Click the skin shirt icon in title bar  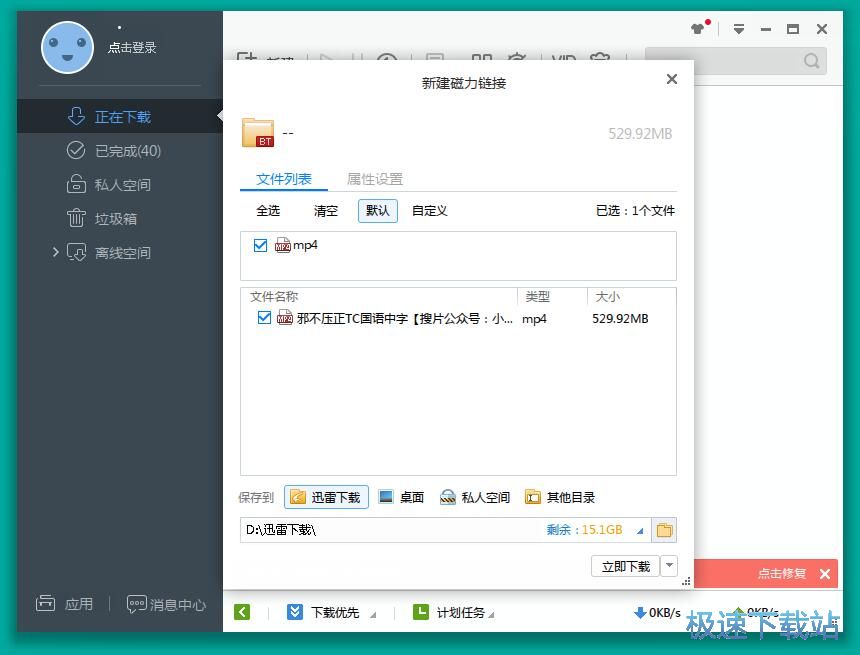[698, 28]
